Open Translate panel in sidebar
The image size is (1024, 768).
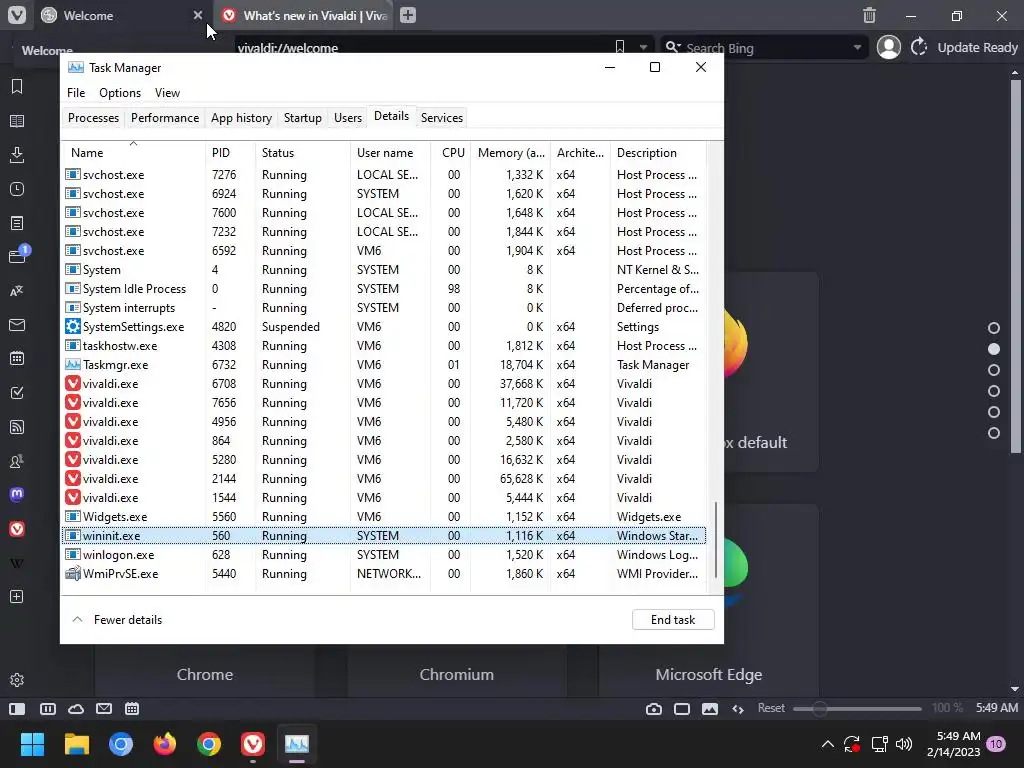[x=17, y=291]
